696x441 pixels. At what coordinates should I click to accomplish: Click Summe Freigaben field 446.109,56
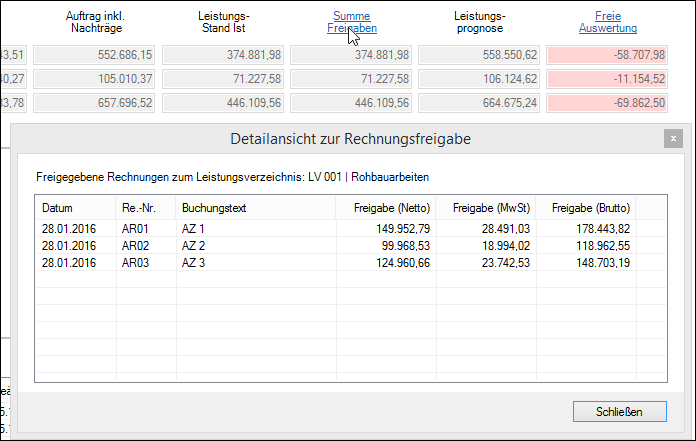tap(351, 103)
